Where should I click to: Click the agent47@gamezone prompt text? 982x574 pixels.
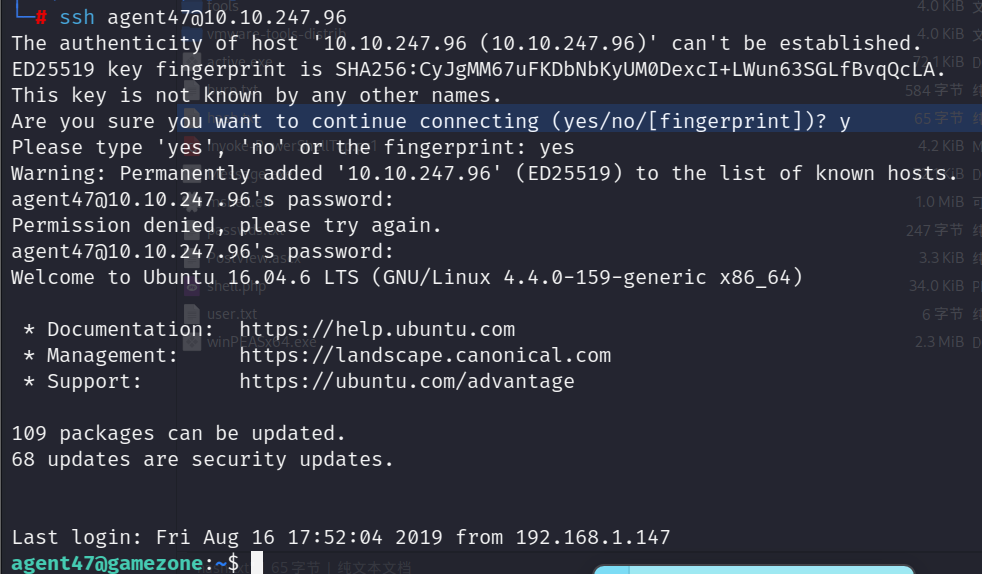point(107,563)
